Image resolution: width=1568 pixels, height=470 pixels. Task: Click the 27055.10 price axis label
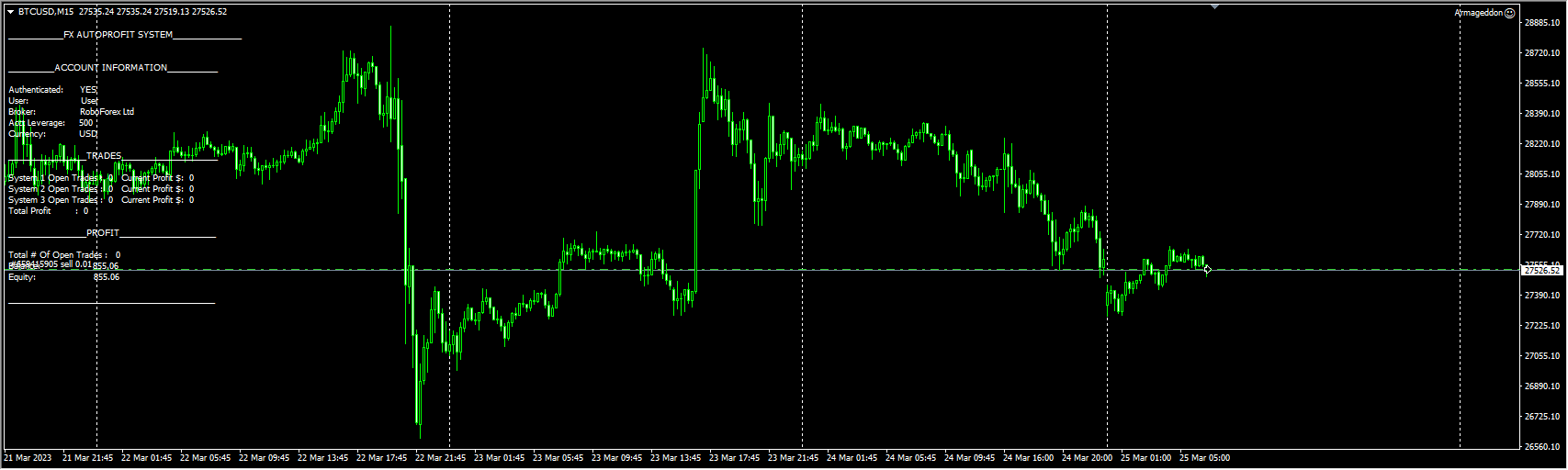[x=1542, y=356]
